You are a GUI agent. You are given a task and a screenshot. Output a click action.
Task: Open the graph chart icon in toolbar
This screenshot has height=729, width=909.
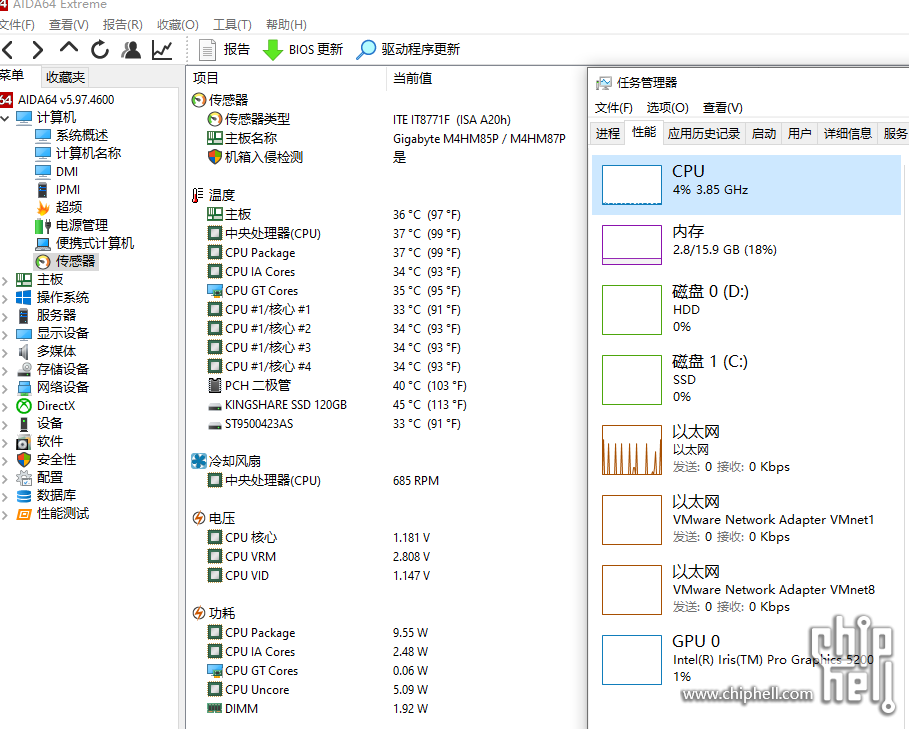[162, 50]
